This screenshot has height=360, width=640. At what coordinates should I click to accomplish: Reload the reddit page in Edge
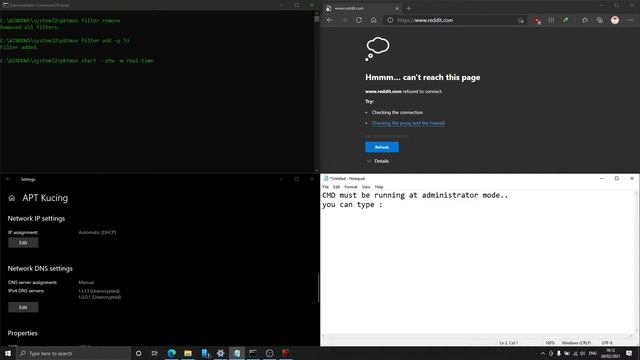coord(359,20)
